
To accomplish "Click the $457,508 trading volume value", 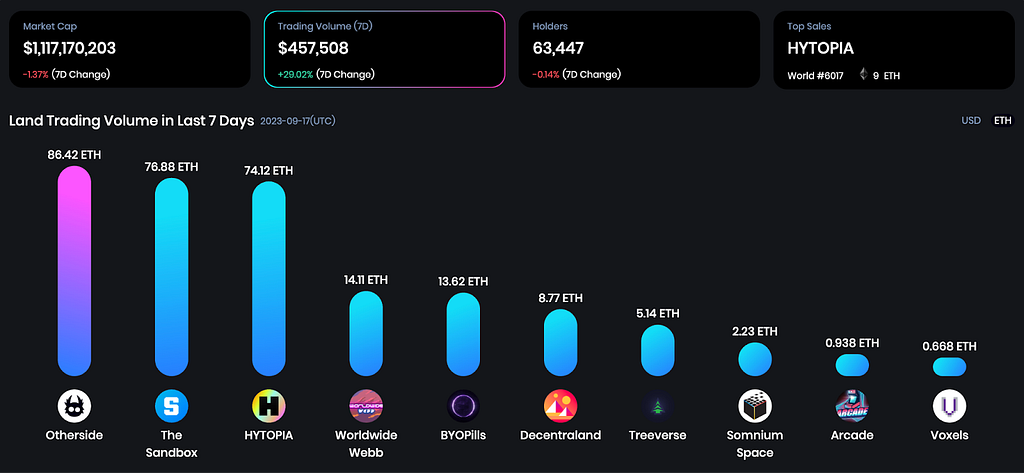I will coord(313,48).
